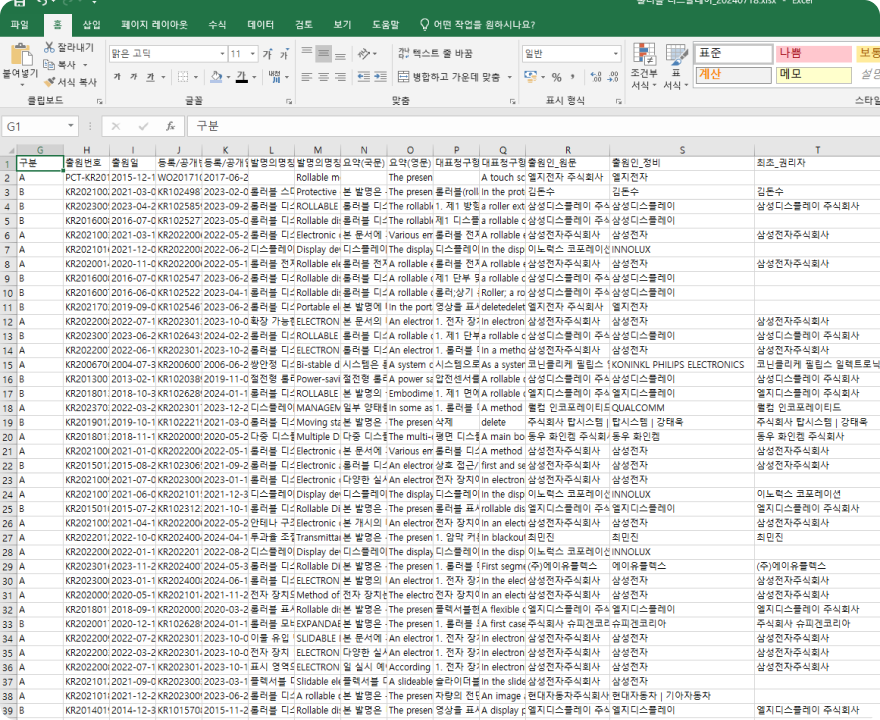The height and width of the screenshot is (720, 880).
Task: Toggle bold formatting
Action: [117, 77]
